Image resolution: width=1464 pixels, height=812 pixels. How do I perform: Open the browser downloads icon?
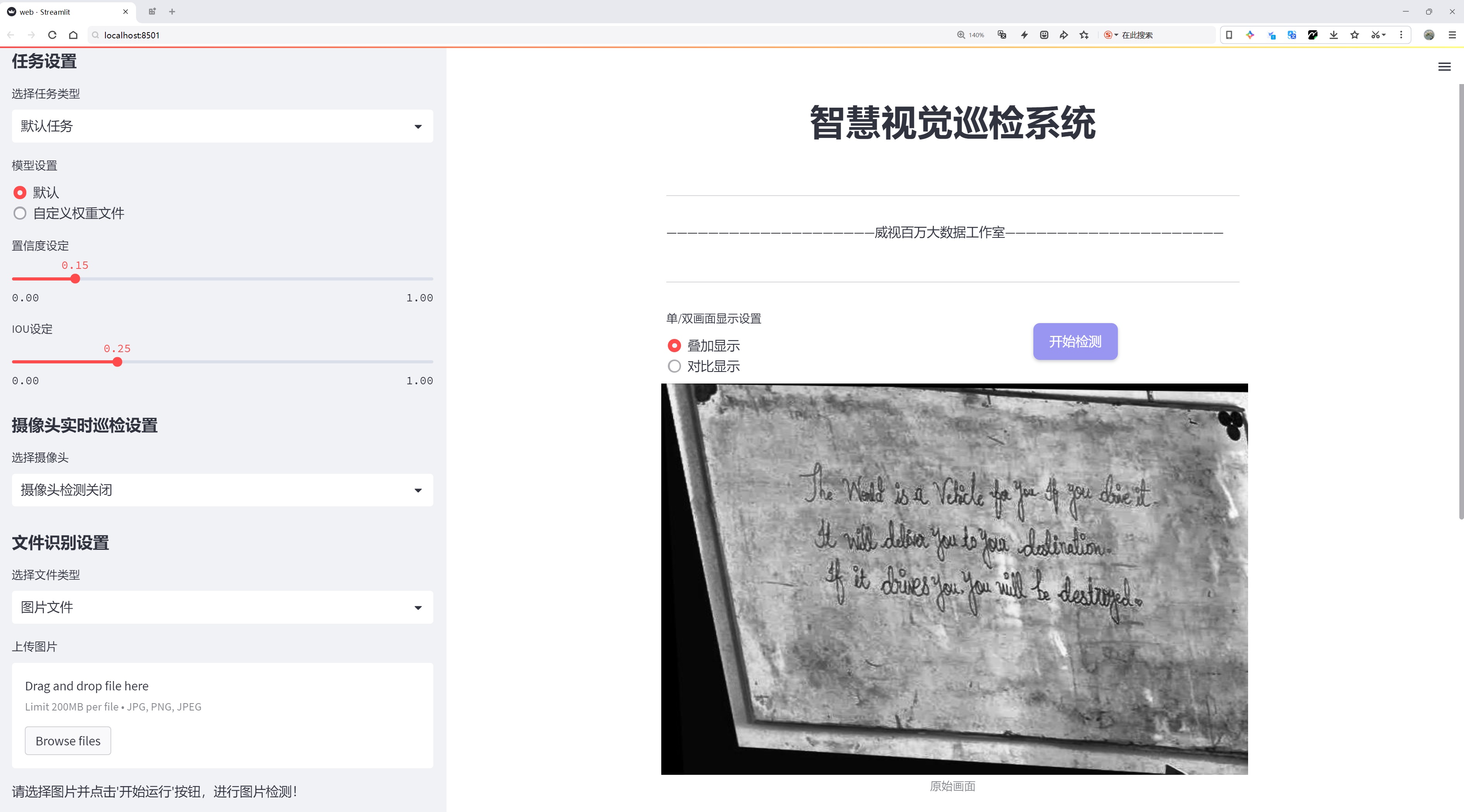point(1333,35)
